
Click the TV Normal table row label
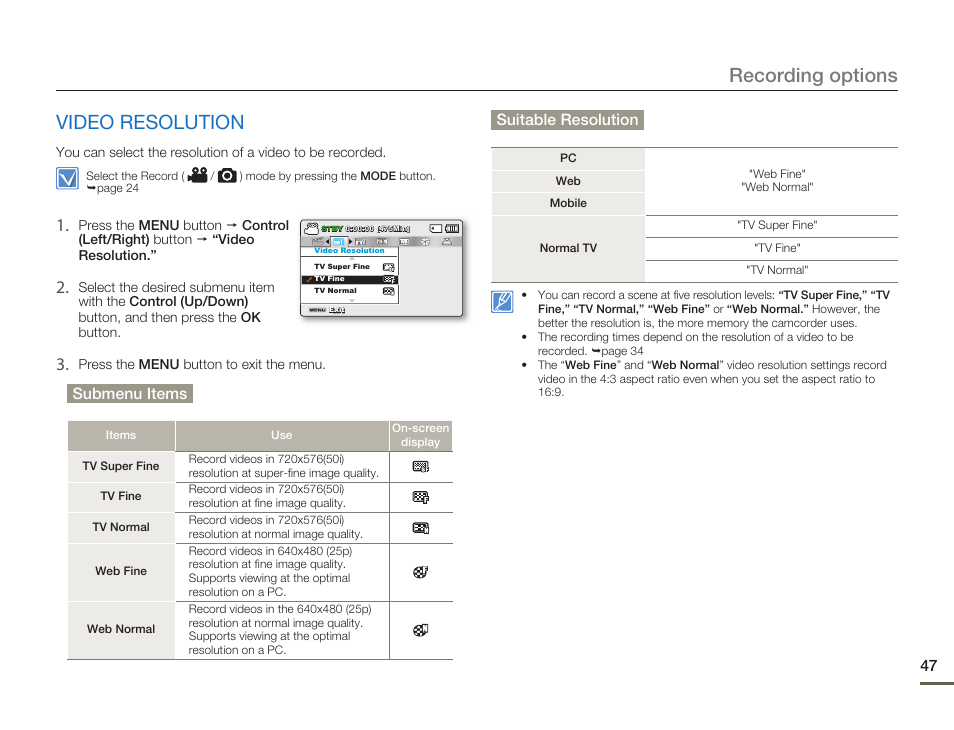[120, 527]
